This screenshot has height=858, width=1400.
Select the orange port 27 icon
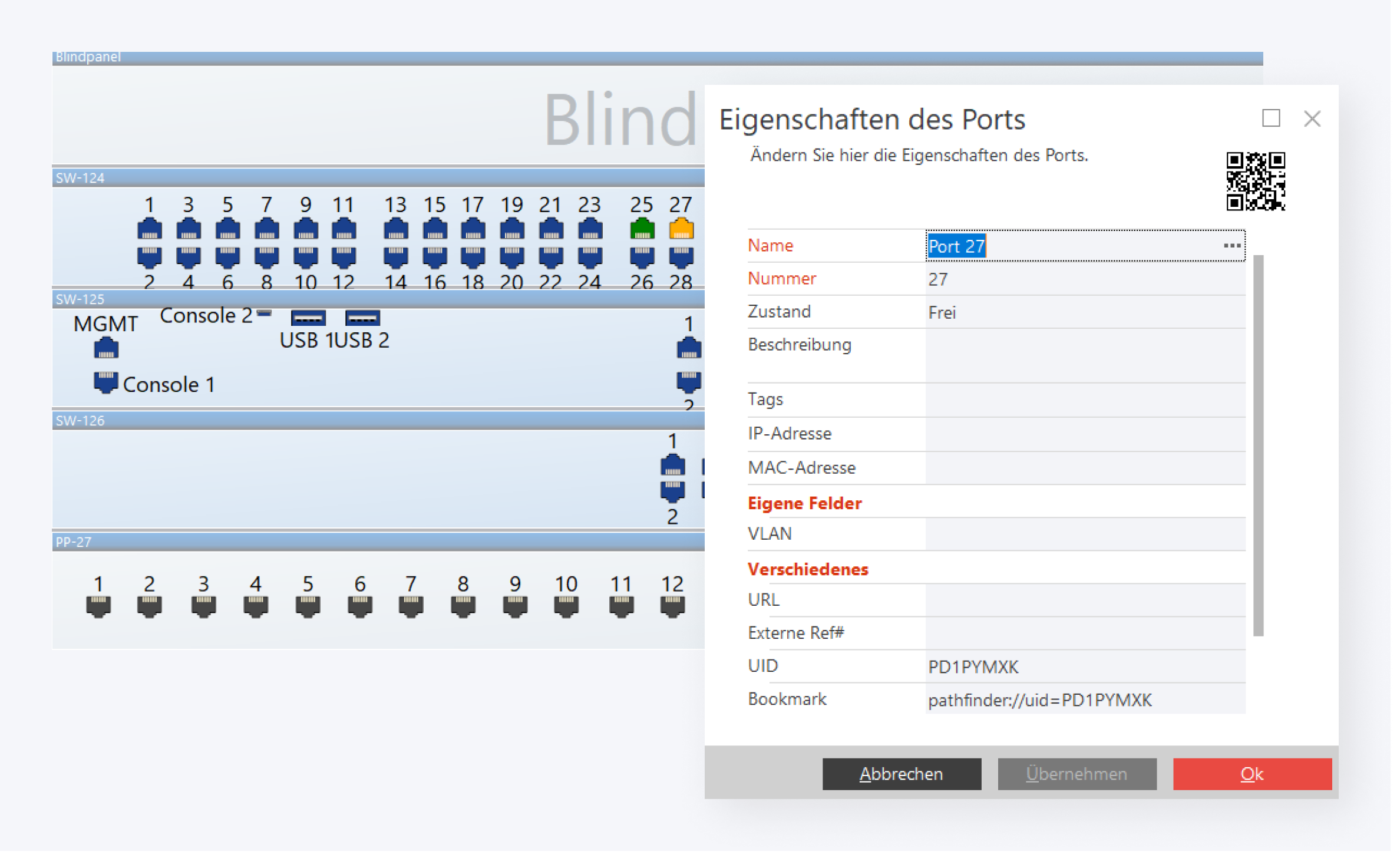(681, 229)
